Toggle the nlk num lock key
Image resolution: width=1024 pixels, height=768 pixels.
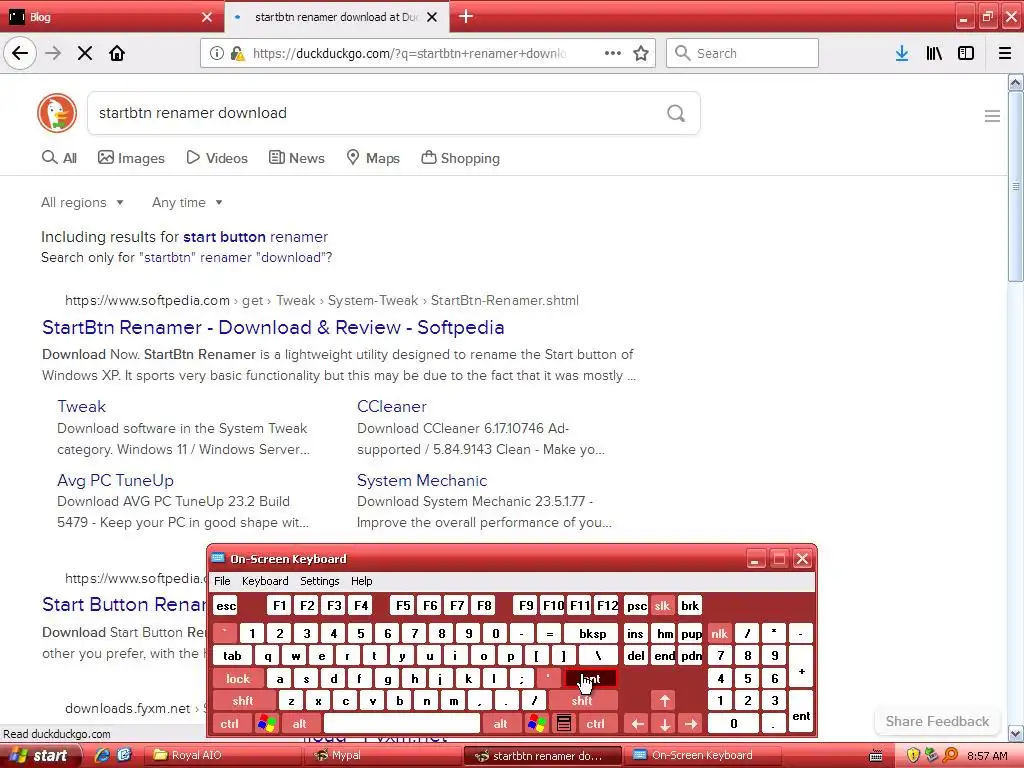(720, 633)
